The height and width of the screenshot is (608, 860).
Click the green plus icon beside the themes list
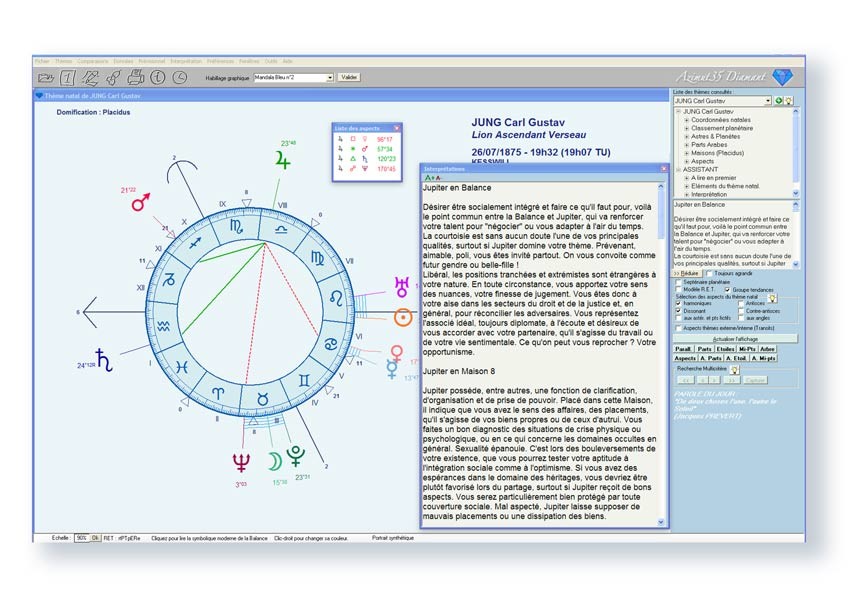[x=778, y=100]
